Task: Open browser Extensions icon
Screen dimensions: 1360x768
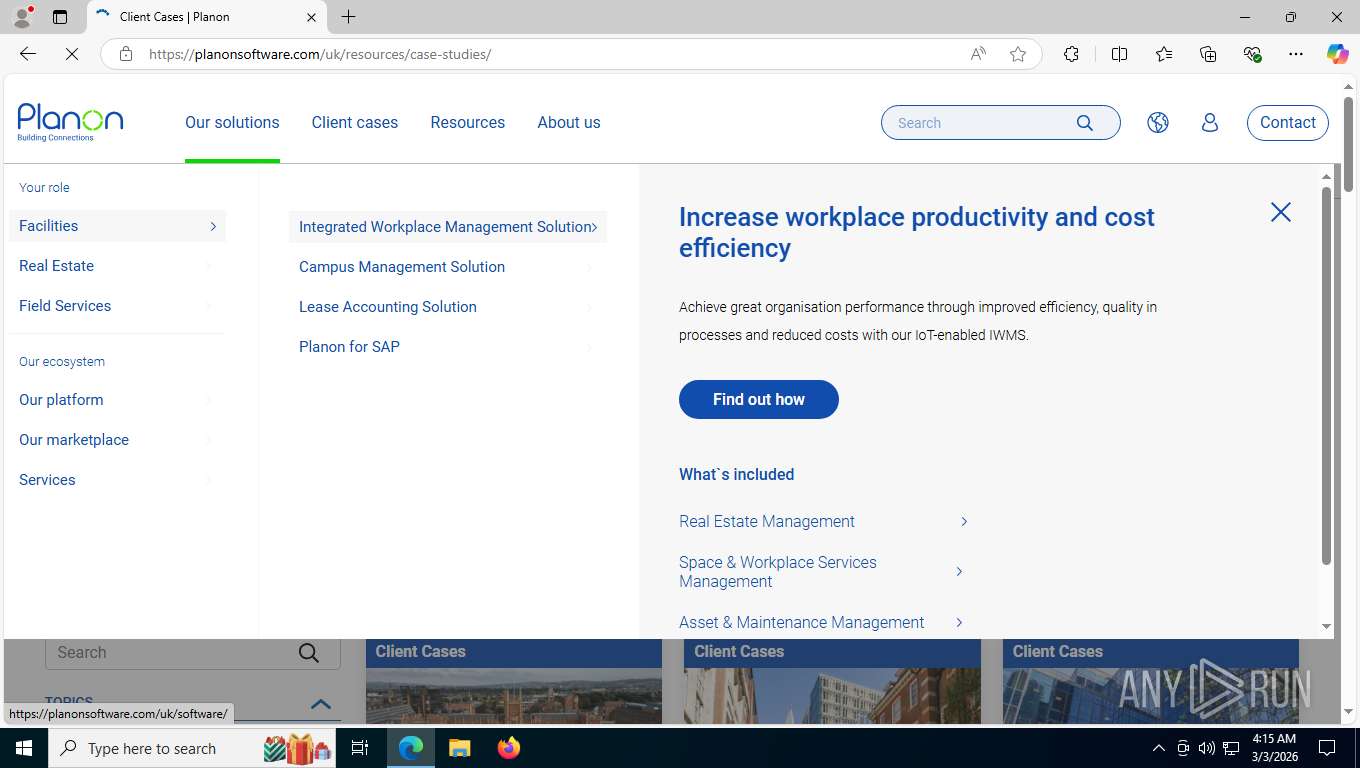Action: tap(1071, 54)
